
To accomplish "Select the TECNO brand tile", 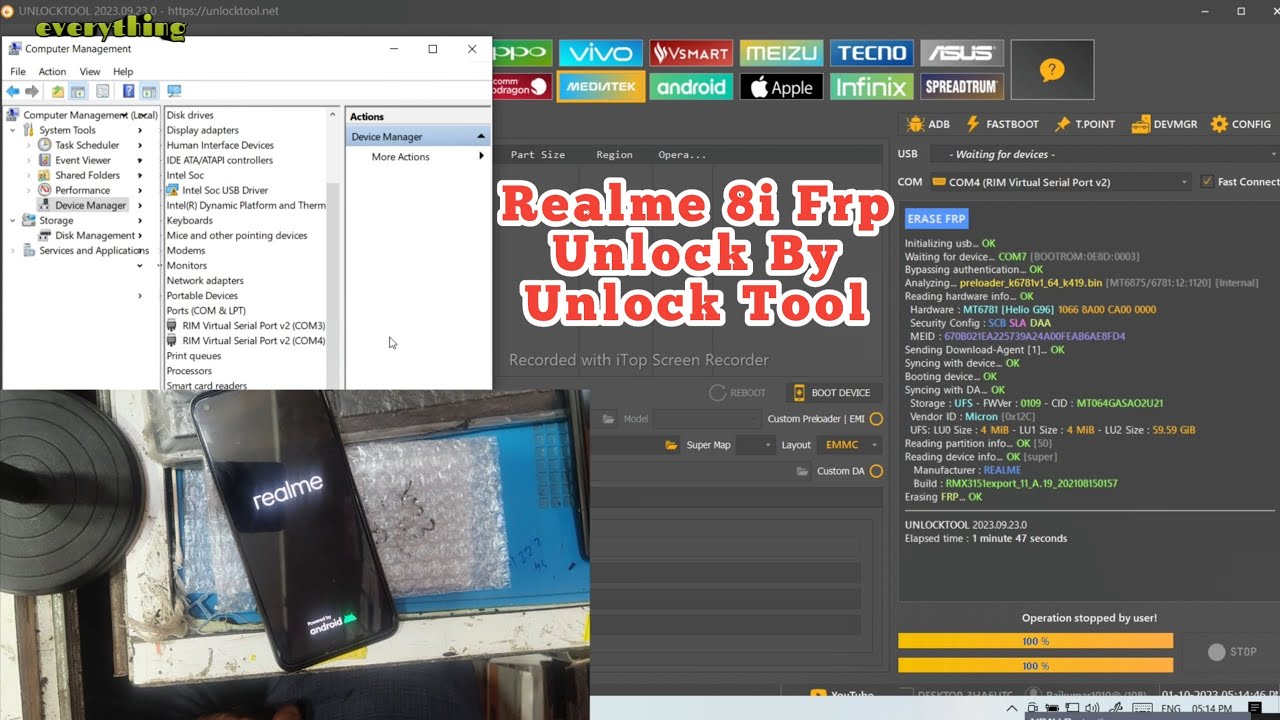I will [x=872, y=53].
